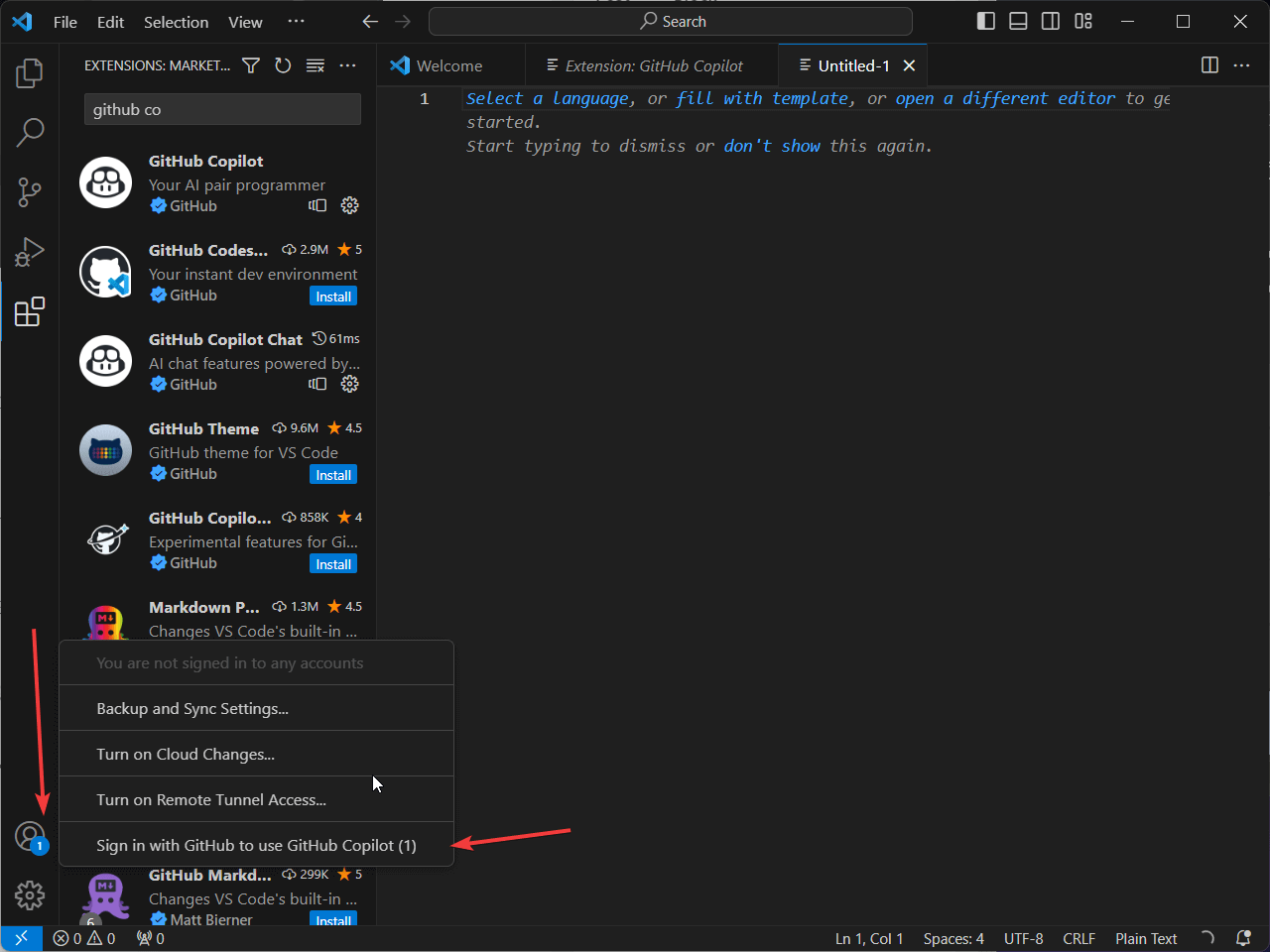
Task: Open the Explorer view in activity bar
Action: click(x=30, y=72)
